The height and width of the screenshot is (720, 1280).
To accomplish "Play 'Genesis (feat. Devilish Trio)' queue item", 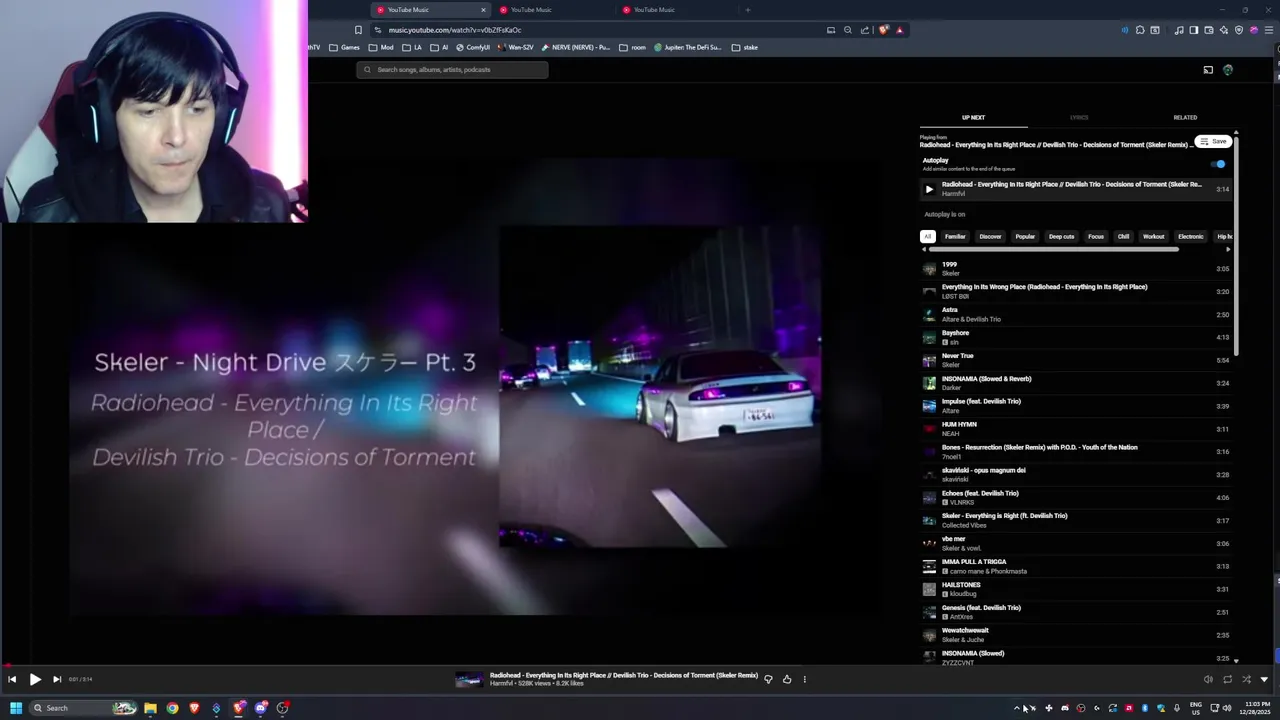I will (x=1075, y=613).
